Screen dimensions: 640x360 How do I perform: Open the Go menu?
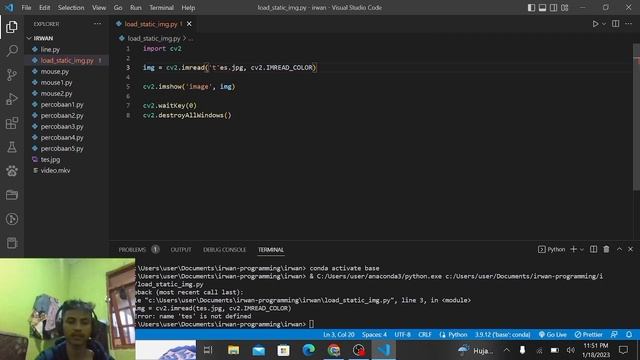(118, 7)
